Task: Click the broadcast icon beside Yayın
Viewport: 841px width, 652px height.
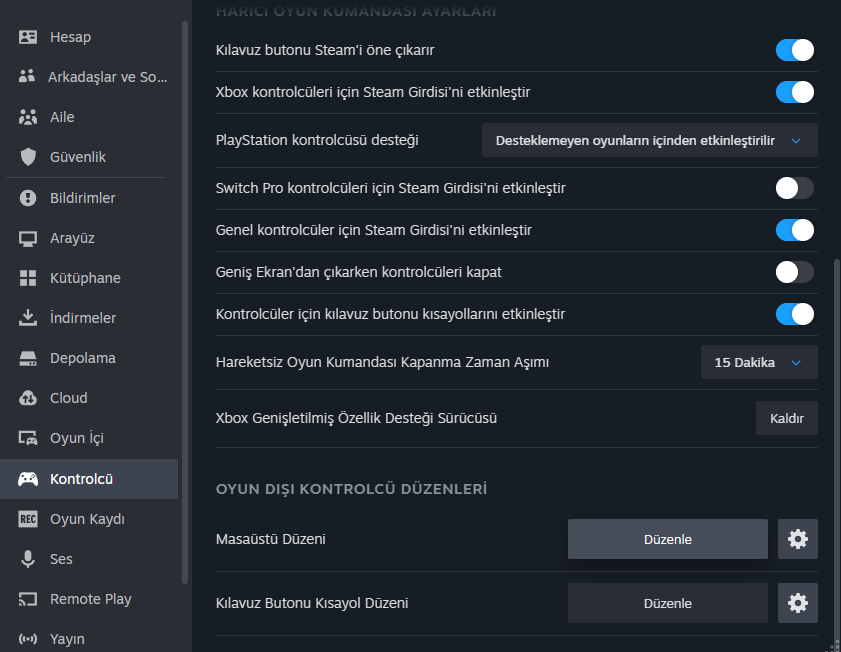Action: pos(28,639)
